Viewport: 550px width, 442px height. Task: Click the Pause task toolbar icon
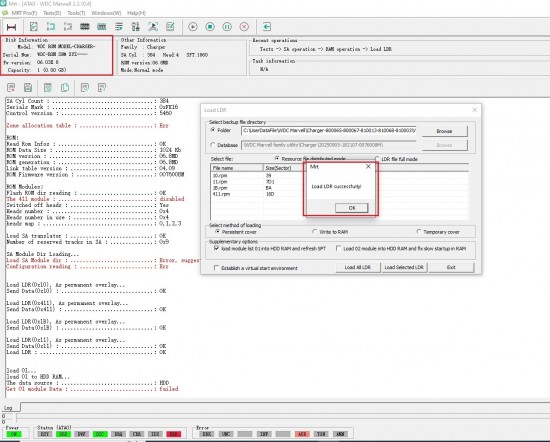point(227,27)
